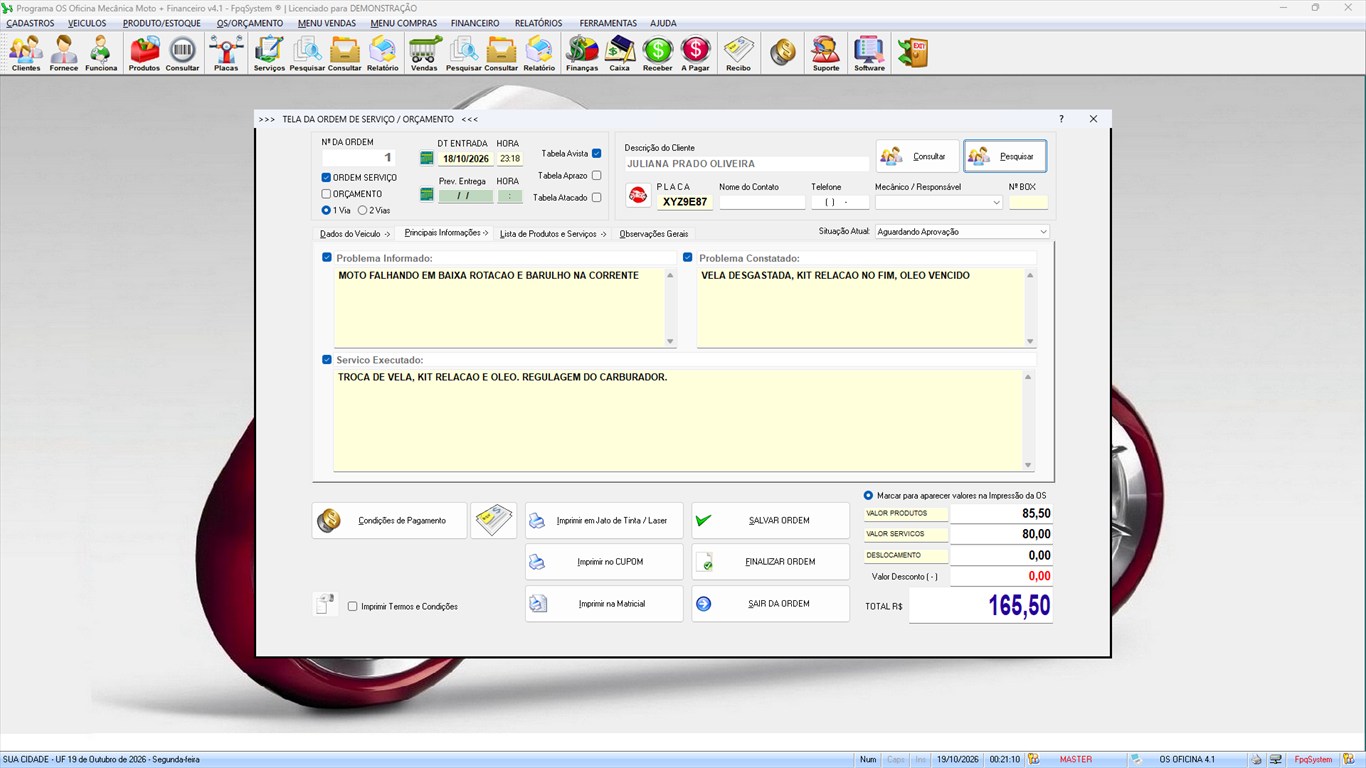Open the Fornece suppliers icon
This screenshot has height=768, width=1366.
[64, 53]
